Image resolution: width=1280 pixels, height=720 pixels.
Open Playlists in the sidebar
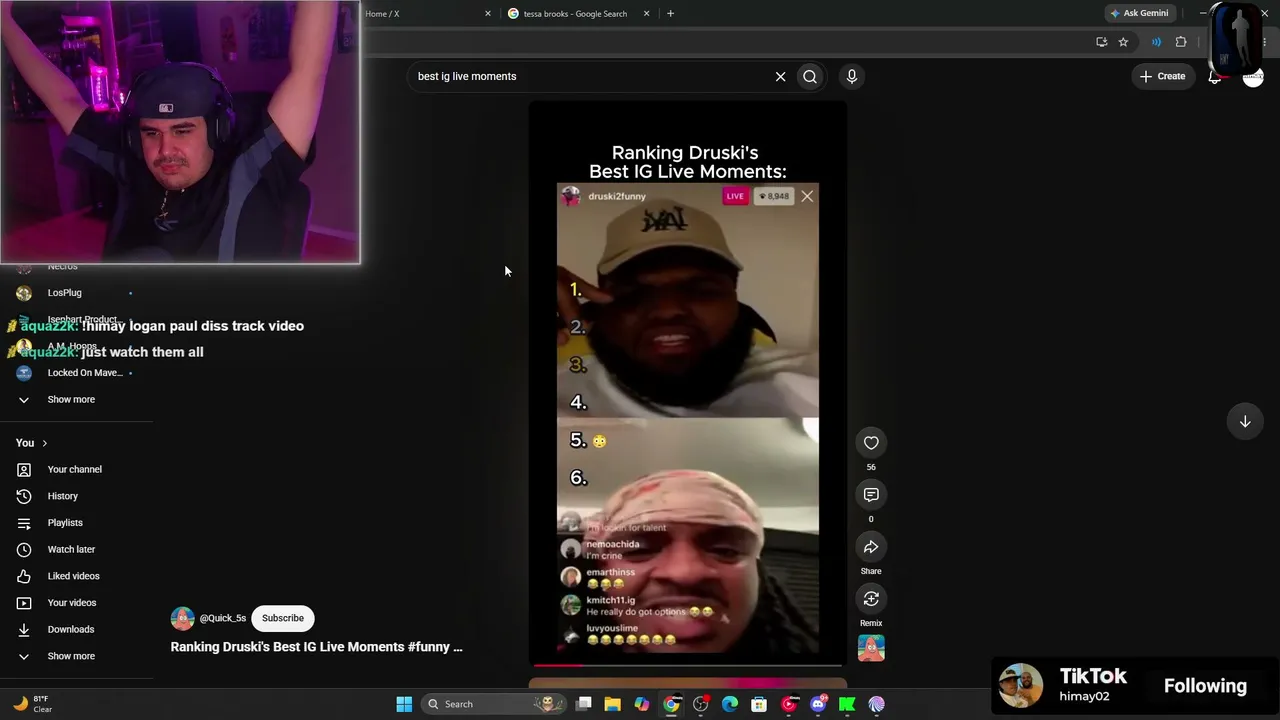point(65,523)
